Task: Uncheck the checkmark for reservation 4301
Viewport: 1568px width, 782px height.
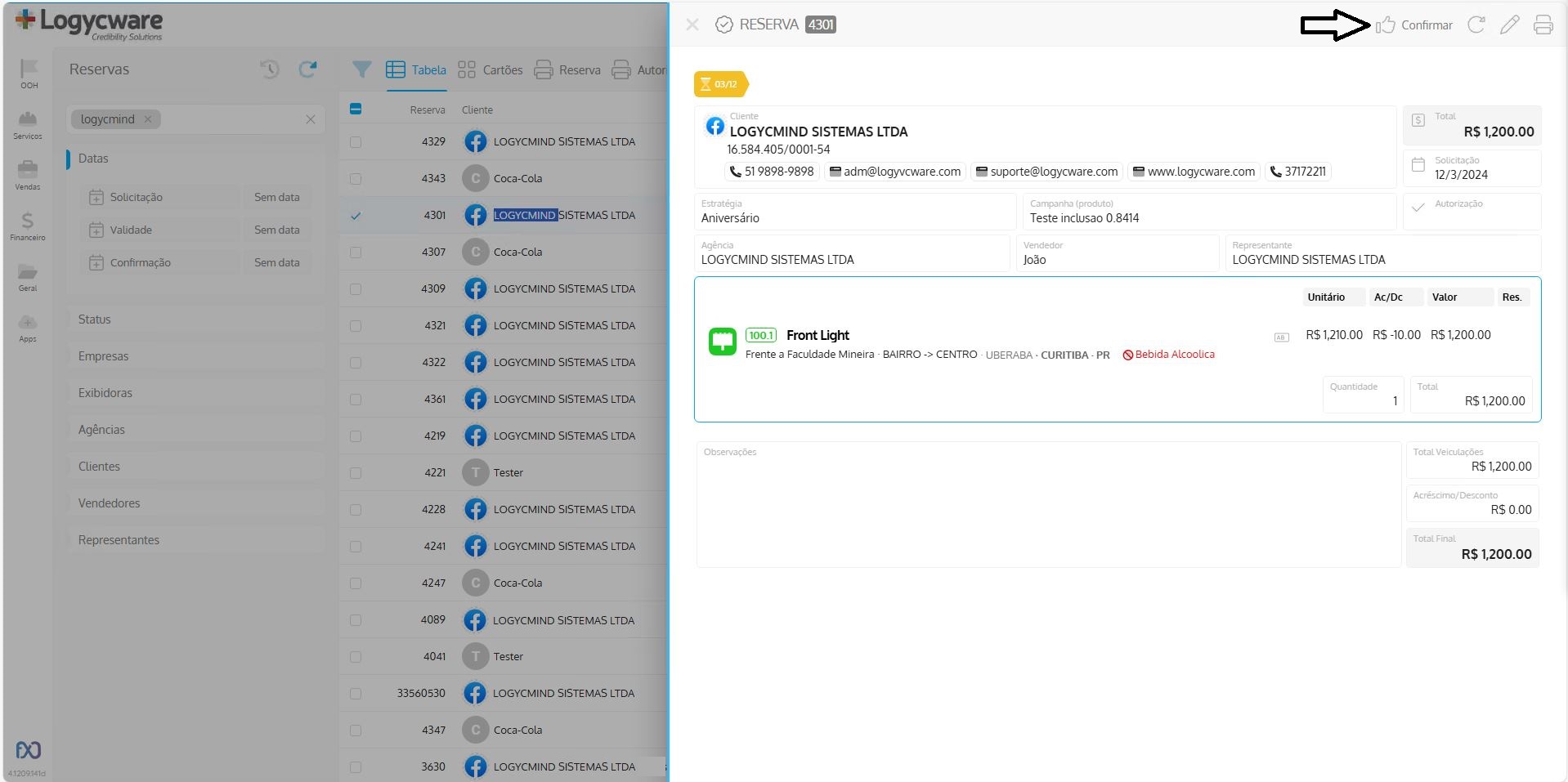Action: coord(356,216)
